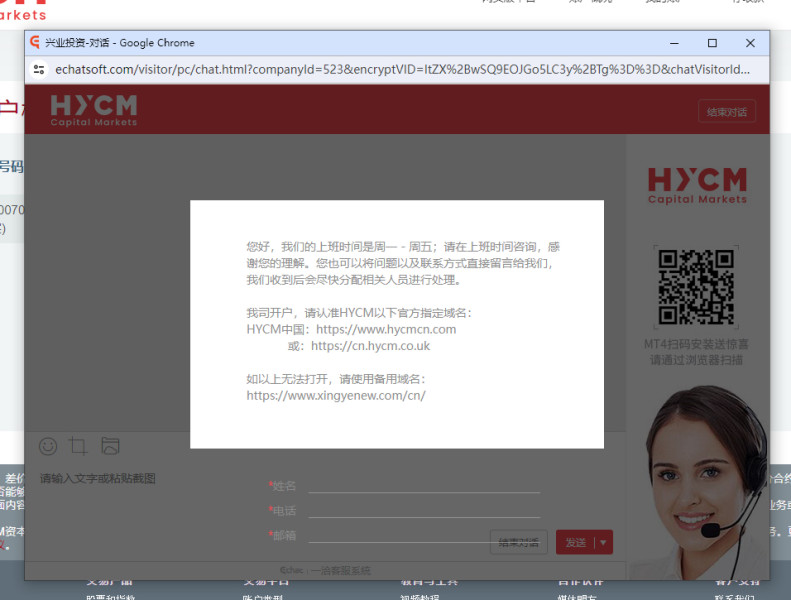Click the 结束对话 button beside send
This screenshot has width=791, height=600.
point(519,542)
